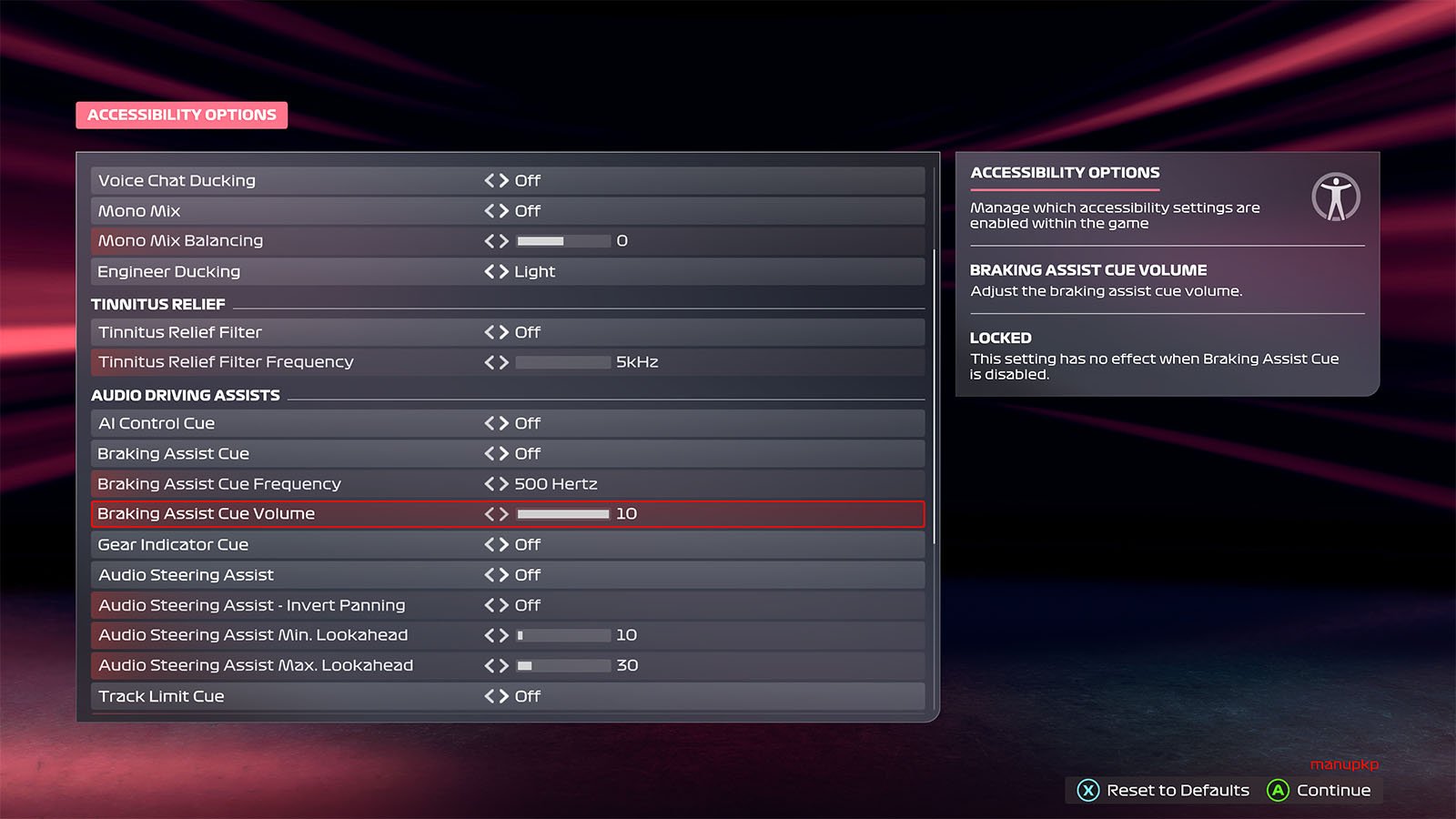1456x819 pixels.
Task: Click right arrow for Braking Assist Cue
Action: point(503,453)
